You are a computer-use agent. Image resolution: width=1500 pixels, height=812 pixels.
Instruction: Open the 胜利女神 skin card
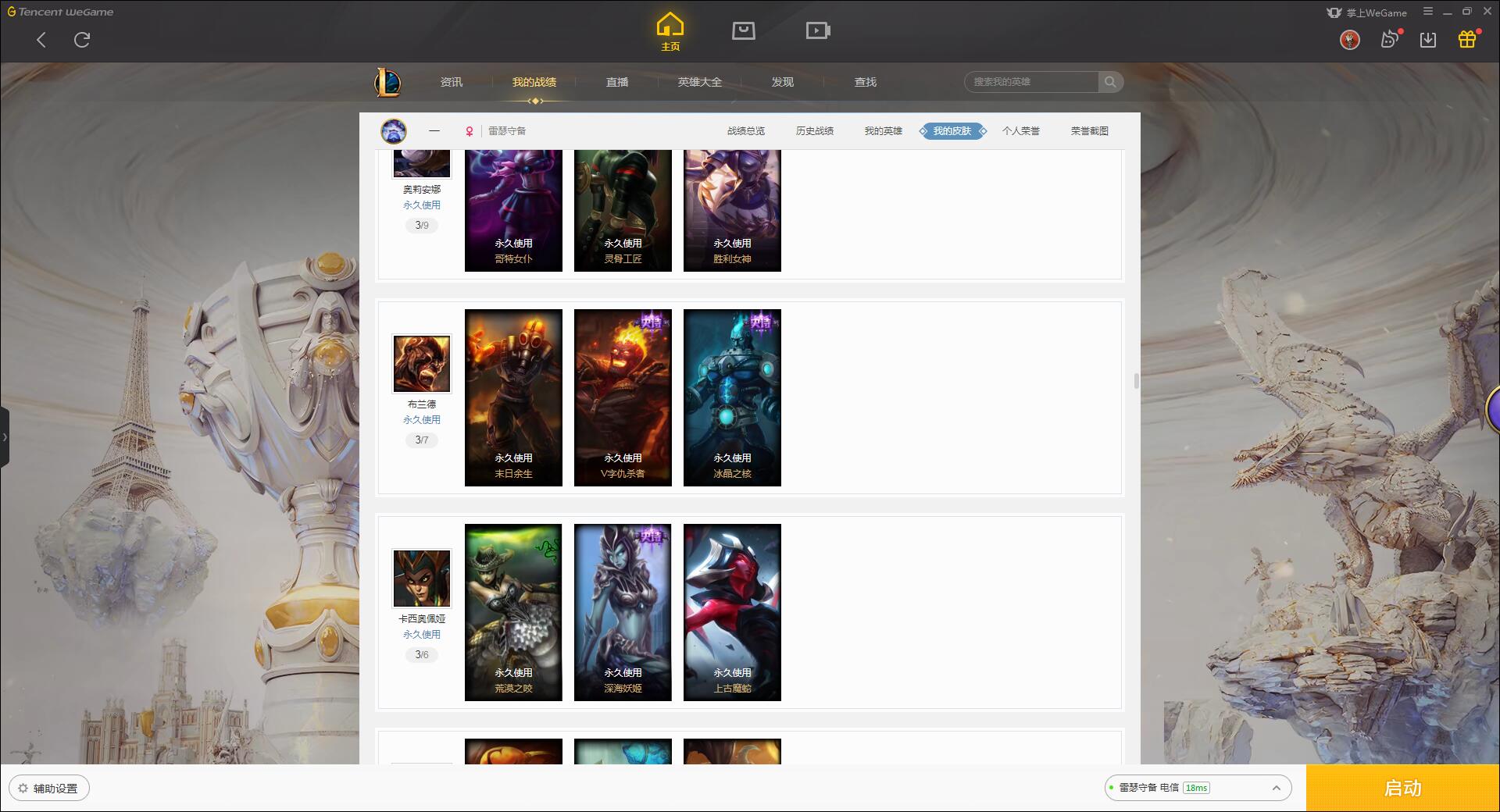pos(732,211)
